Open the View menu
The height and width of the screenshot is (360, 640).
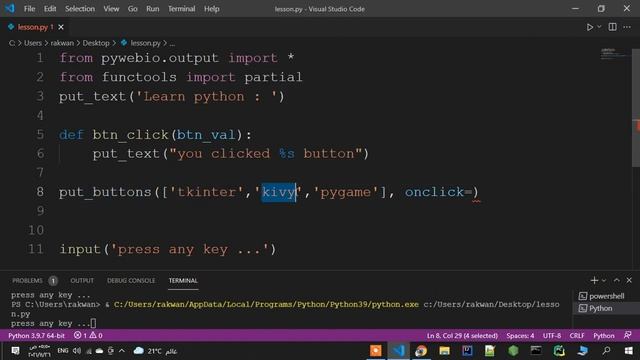[111, 9]
